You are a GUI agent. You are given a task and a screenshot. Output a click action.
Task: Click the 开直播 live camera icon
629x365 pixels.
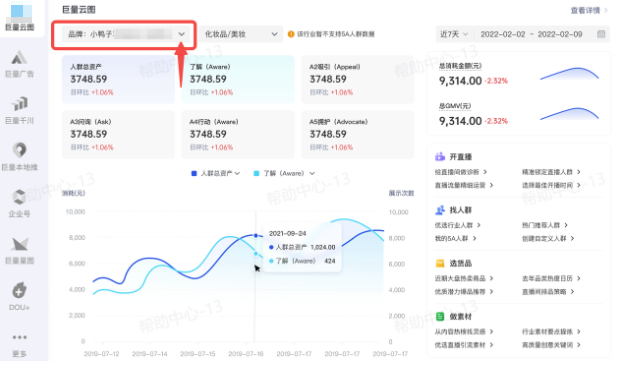tap(440, 156)
